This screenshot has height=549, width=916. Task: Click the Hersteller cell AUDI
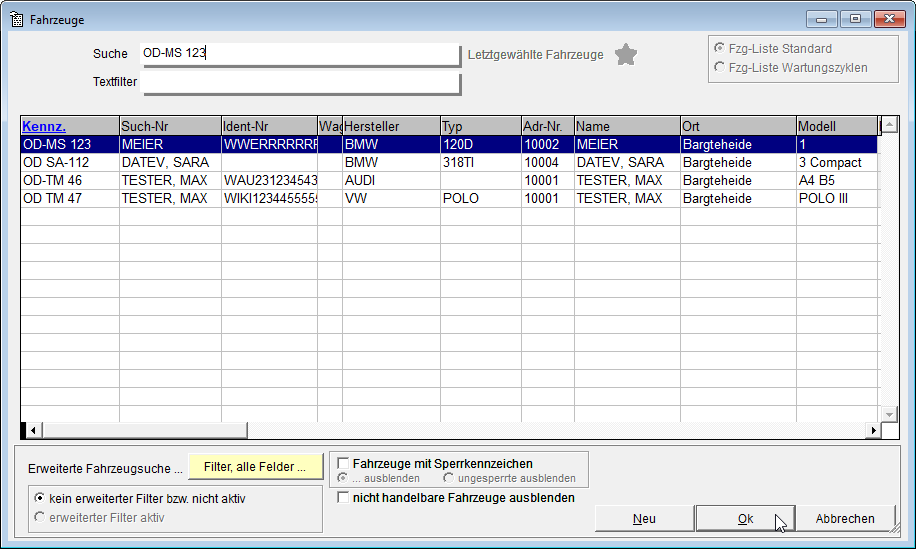click(391, 180)
